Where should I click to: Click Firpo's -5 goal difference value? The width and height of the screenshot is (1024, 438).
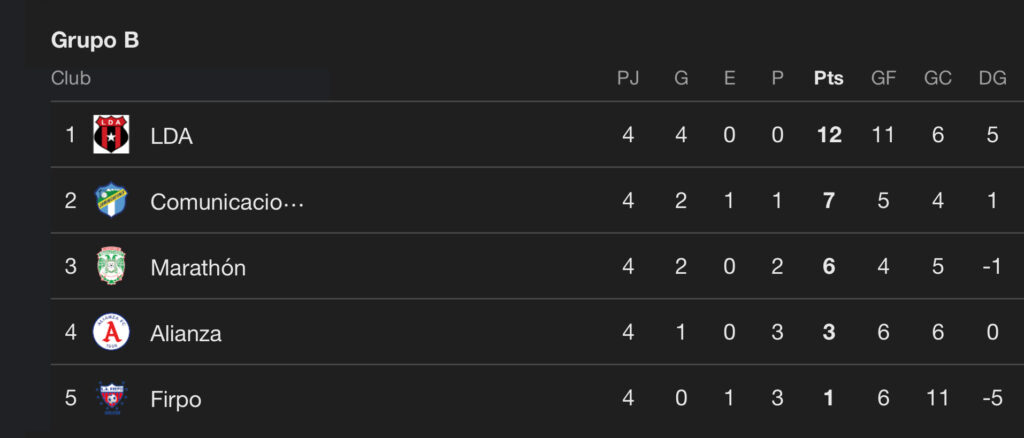pyautogui.click(x=991, y=400)
